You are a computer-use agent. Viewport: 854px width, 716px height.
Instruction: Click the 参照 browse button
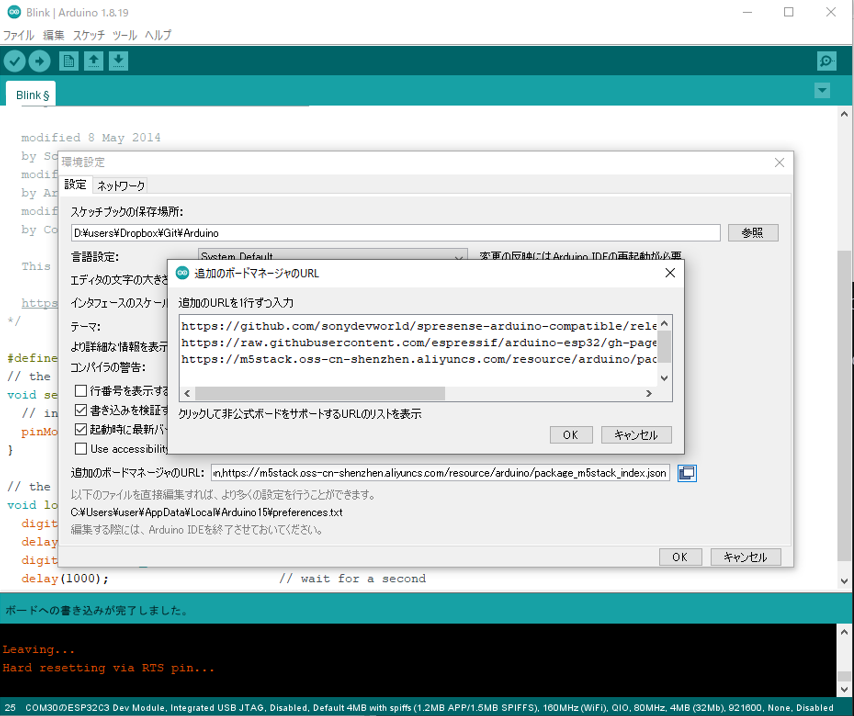click(753, 232)
